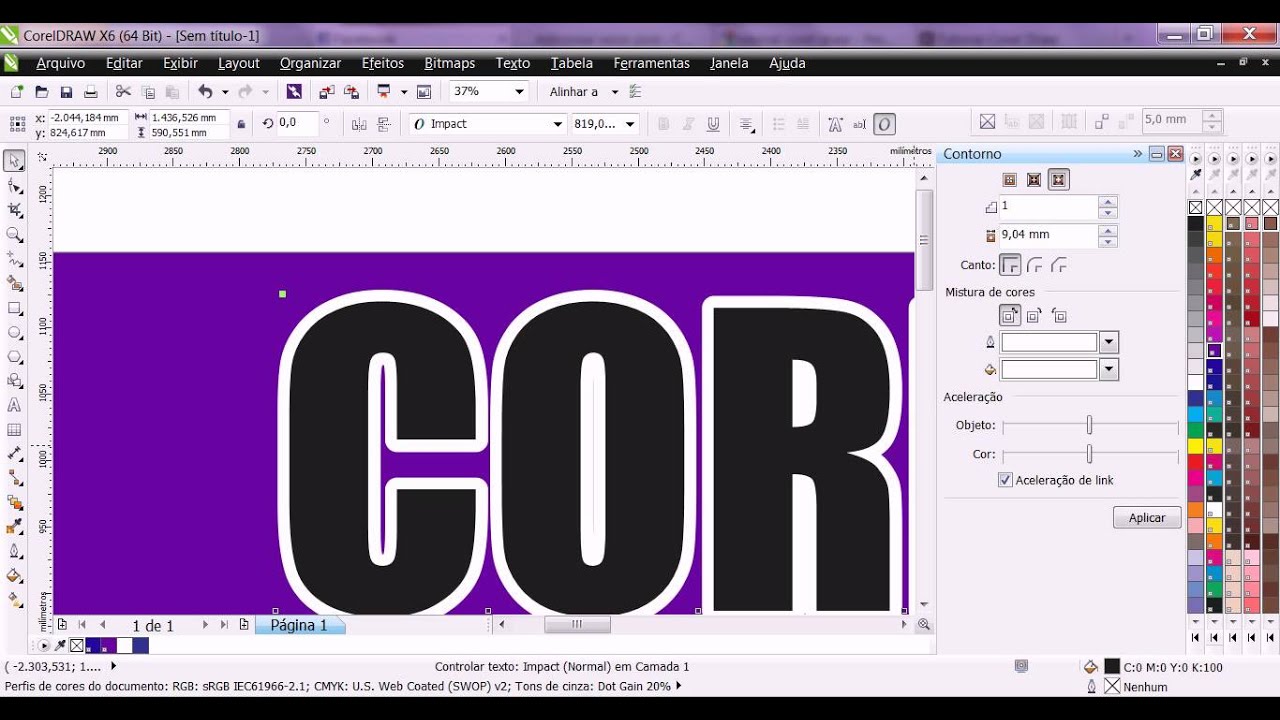Click the Import icon in the toolbar
The height and width of the screenshot is (720, 1280).
[326, 91]
